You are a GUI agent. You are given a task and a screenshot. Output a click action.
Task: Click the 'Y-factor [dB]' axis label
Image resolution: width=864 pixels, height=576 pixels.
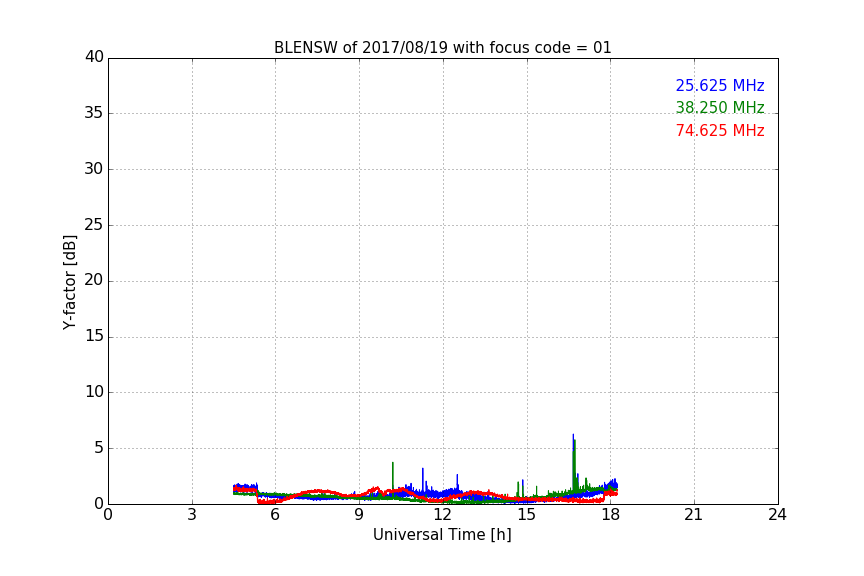click(x=69, y=282)
